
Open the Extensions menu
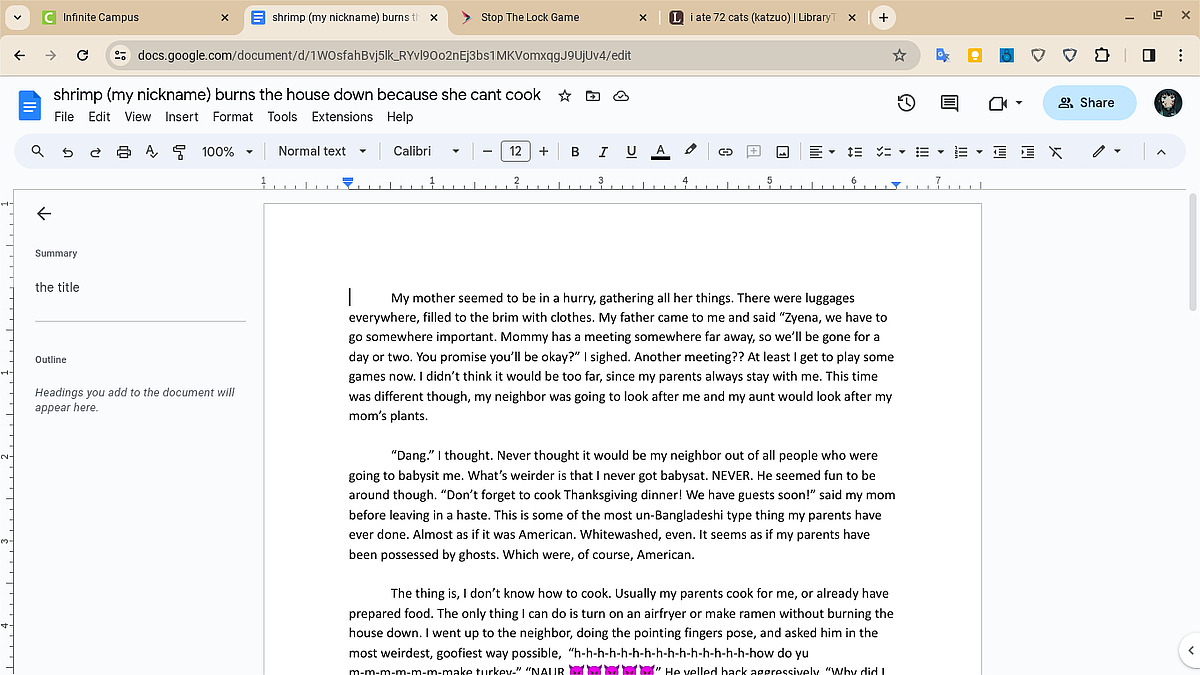click(x=342, y=117)
